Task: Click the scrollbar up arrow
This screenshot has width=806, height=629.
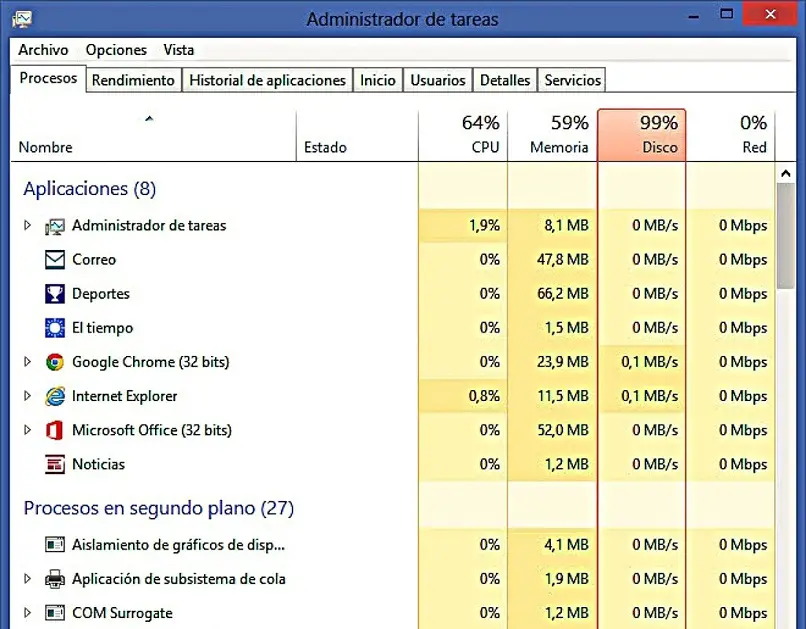Action: coord(785,174)
